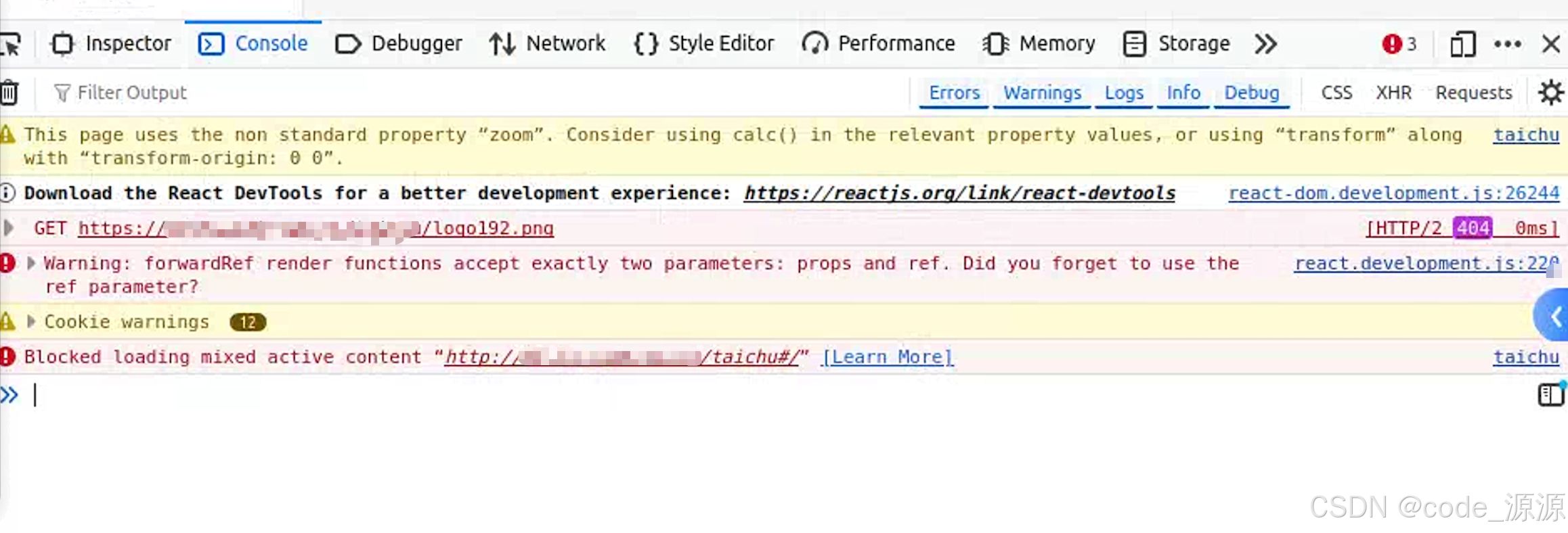The image size is (1568, 533).
Task: Open the Storage panel
Action: pyautogui.click(x=1194, y=43)
